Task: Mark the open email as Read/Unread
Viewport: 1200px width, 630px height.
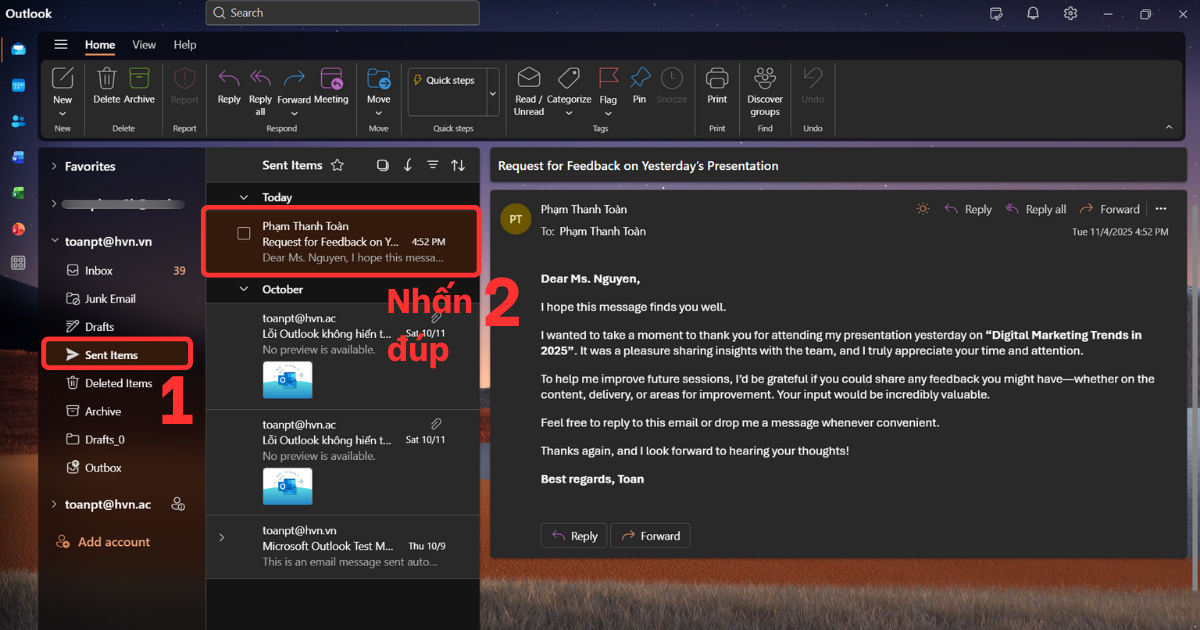Action: pos(528,78)
